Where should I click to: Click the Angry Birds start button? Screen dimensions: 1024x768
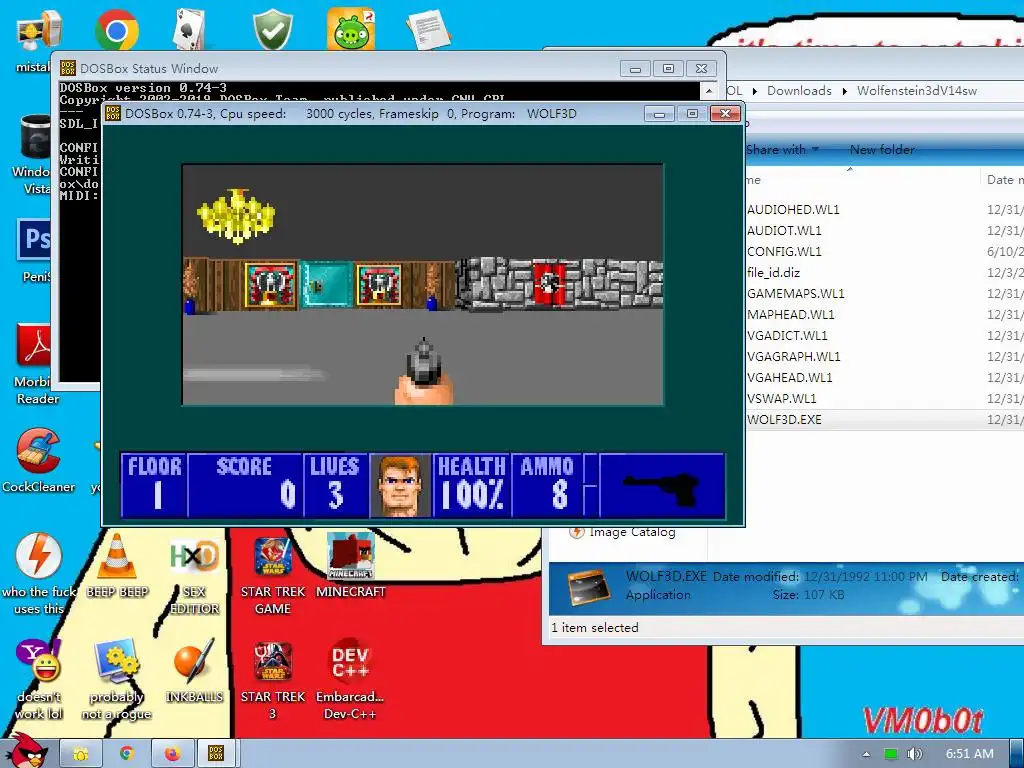pyautogui.click(x=25, y=751)
